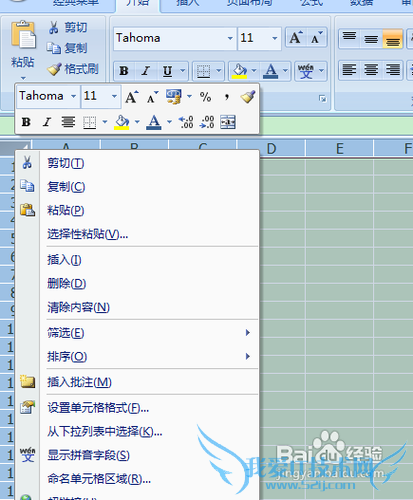This screenshot has height=500, width=413.
Task: Select Paste 粘贴(P) from context menu
Action: click(137, 210)
